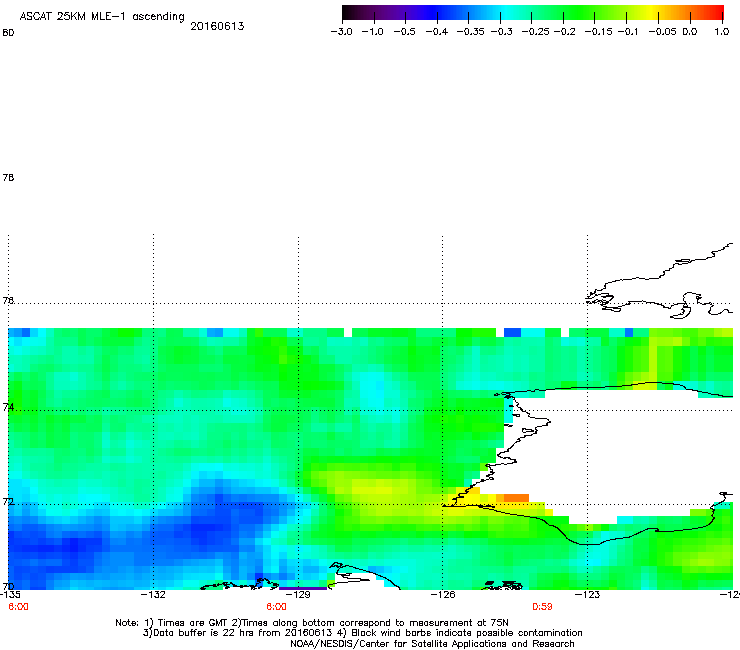Click the red 0:59 time stamp
The image size is (740, 650).
542,607
